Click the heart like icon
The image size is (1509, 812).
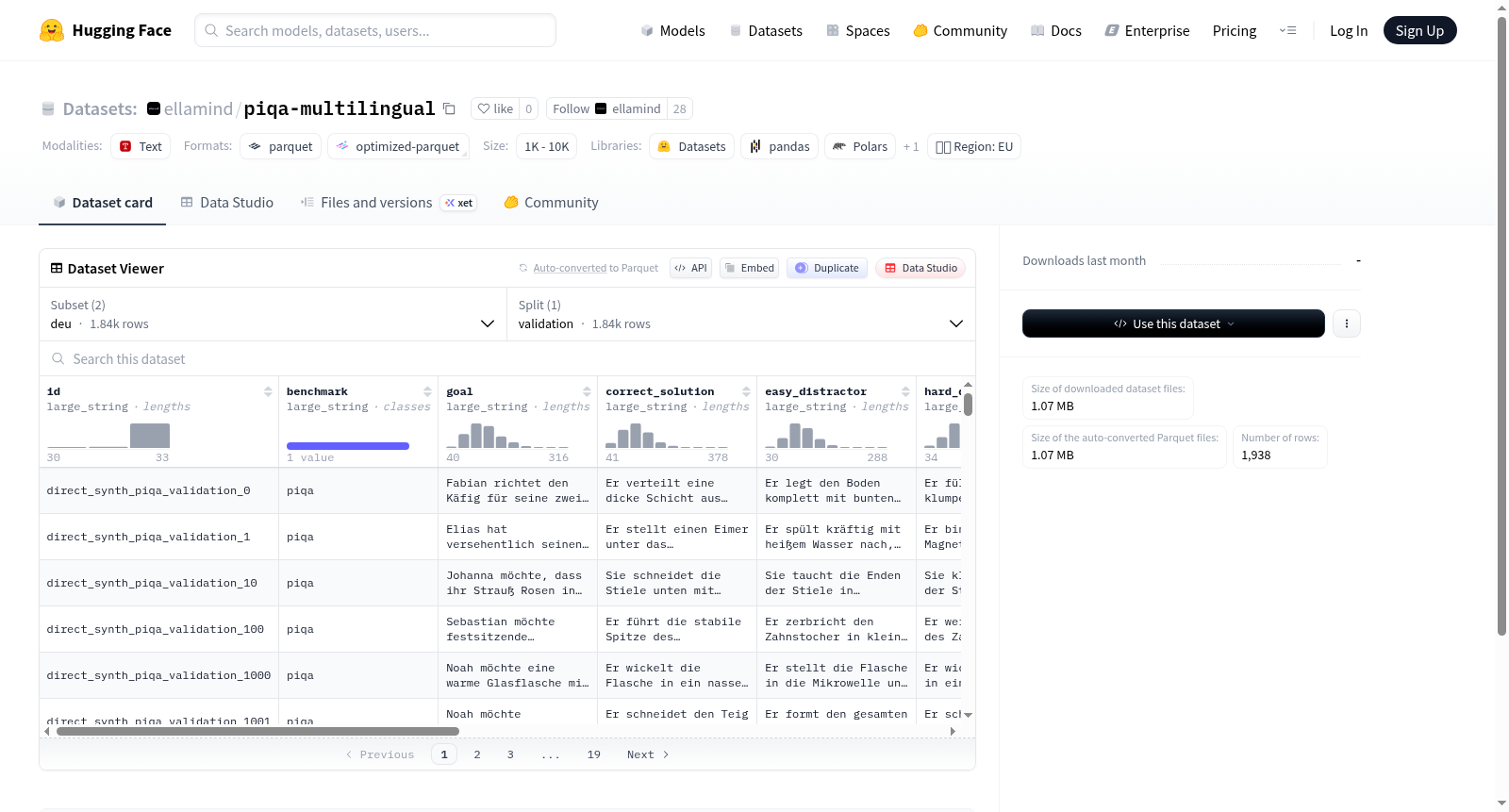484,108
